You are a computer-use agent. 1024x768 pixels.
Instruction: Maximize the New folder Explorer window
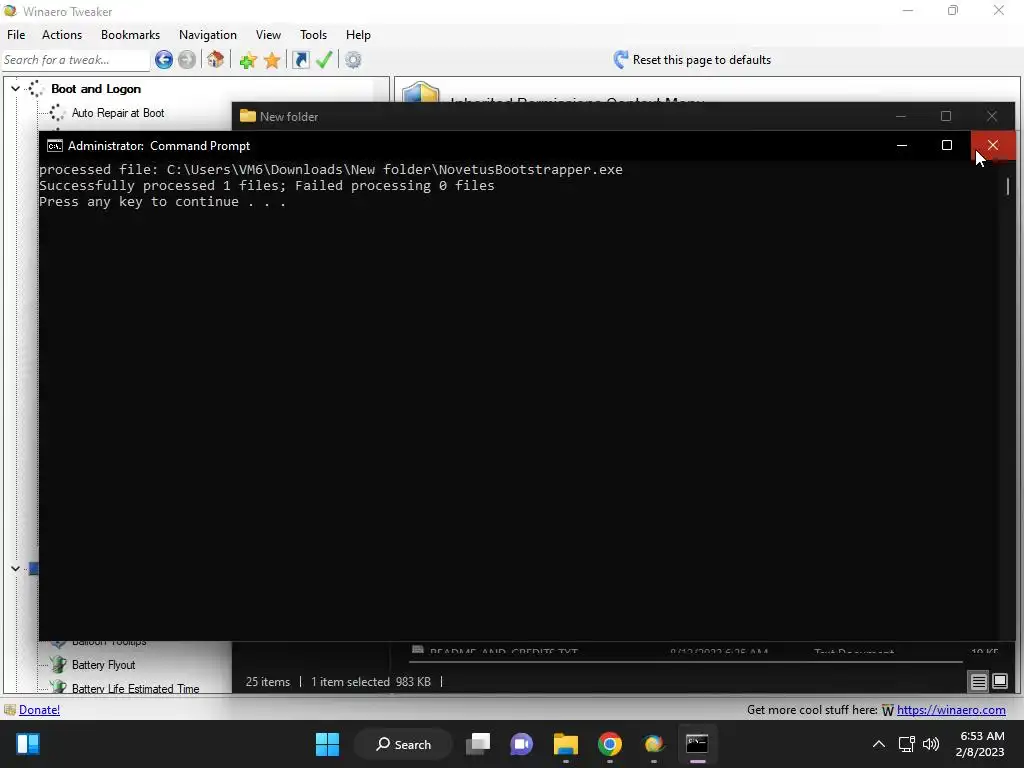(x=946, y=116)
